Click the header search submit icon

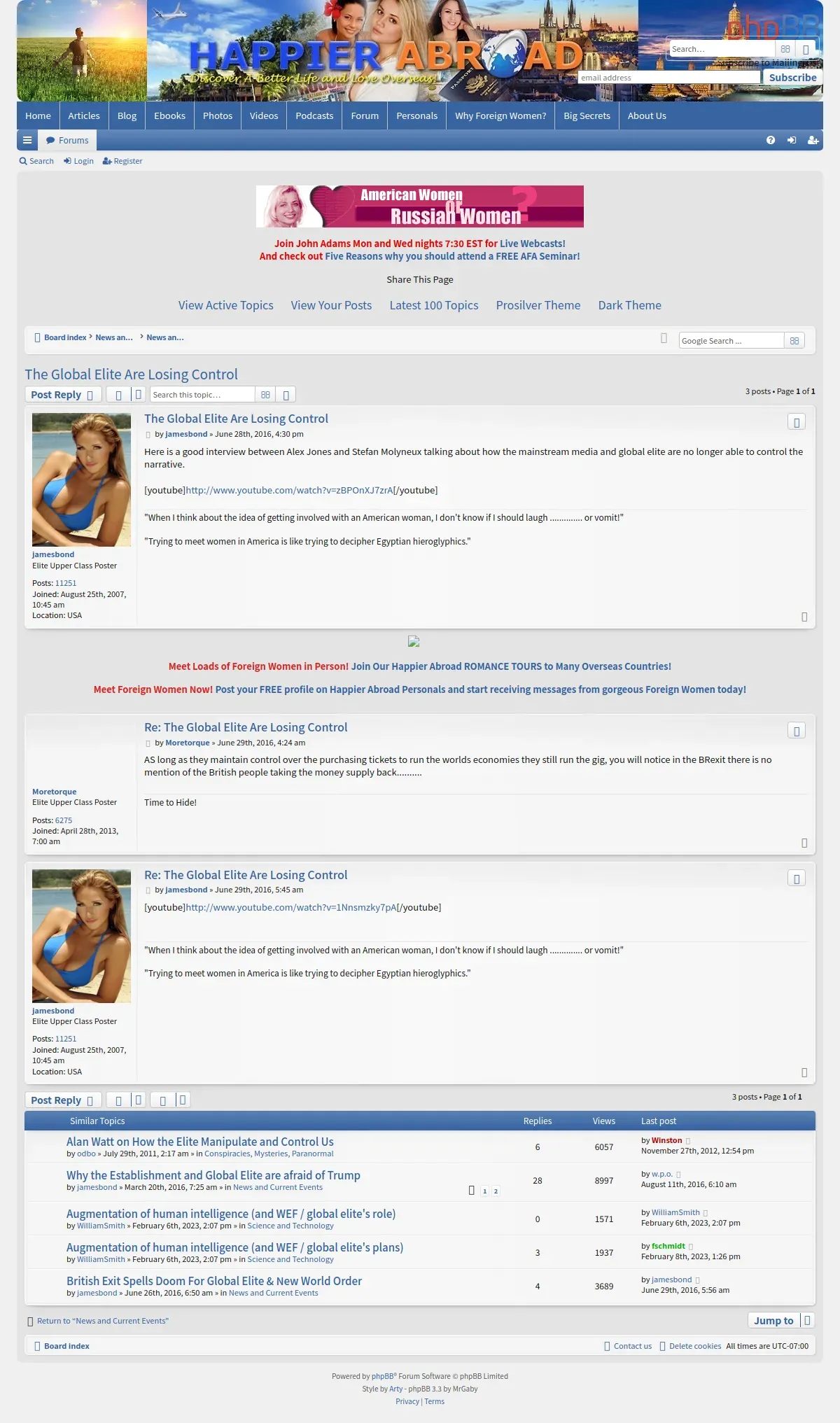point(785,49)
